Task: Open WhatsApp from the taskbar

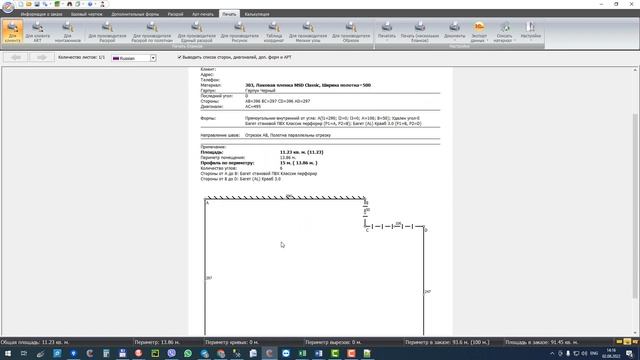Action: [188, 353]
